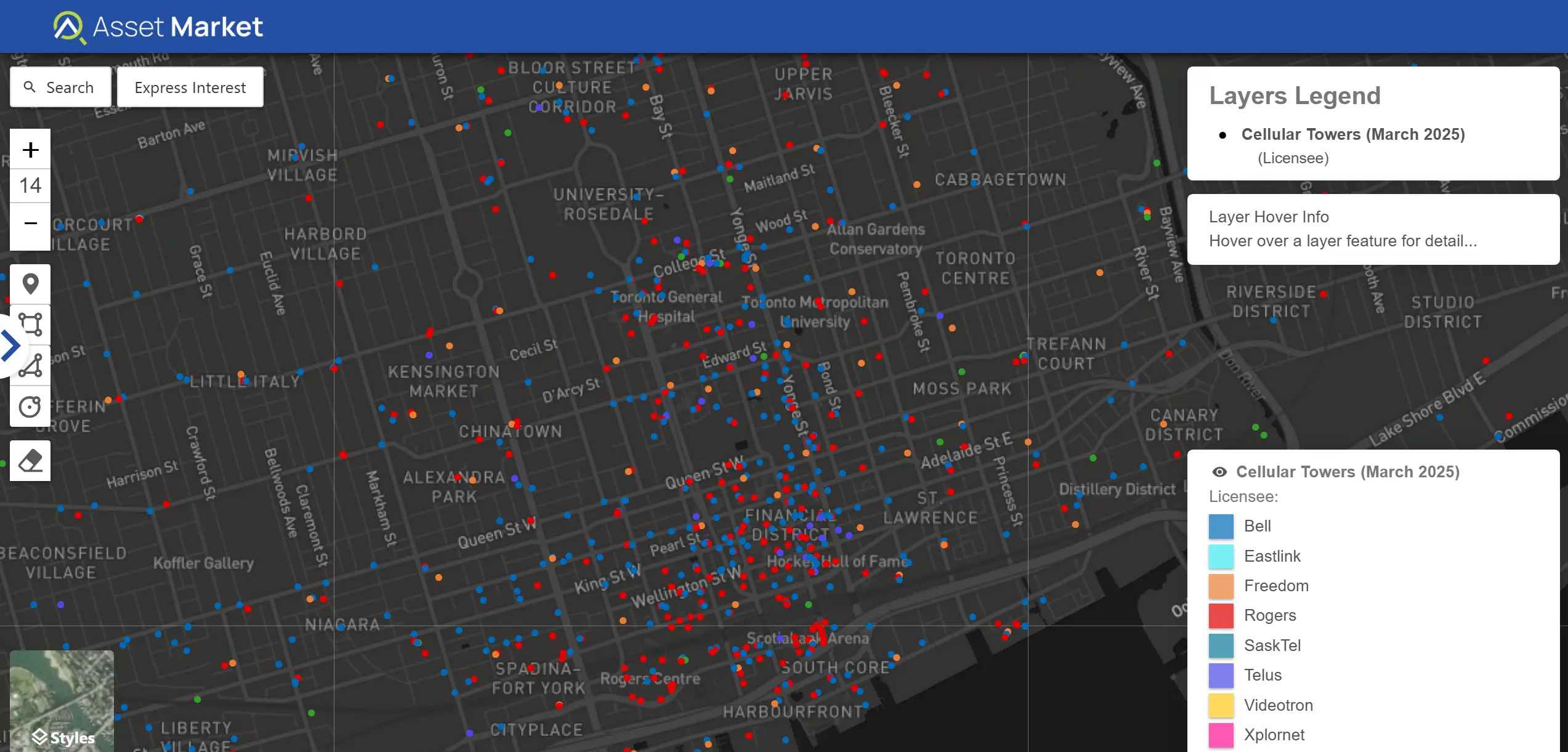The height and width of the screenshot is (752, 1568).
Task: Click the CHINATOWN map label
Action: pos(511,431)
